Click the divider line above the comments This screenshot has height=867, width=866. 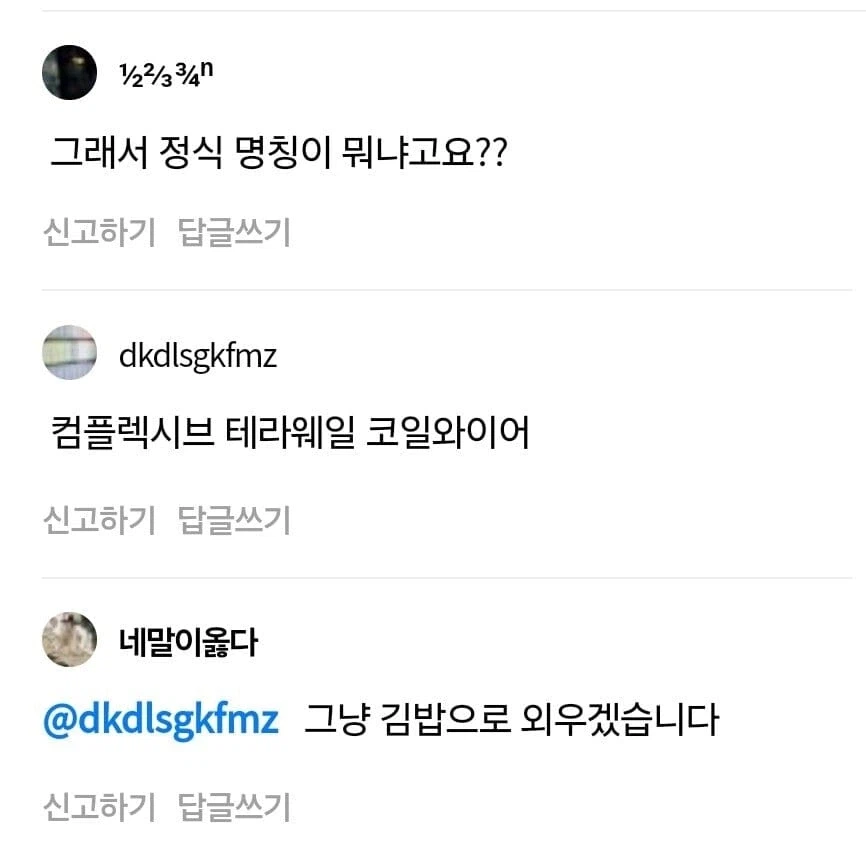coord(433,12)
